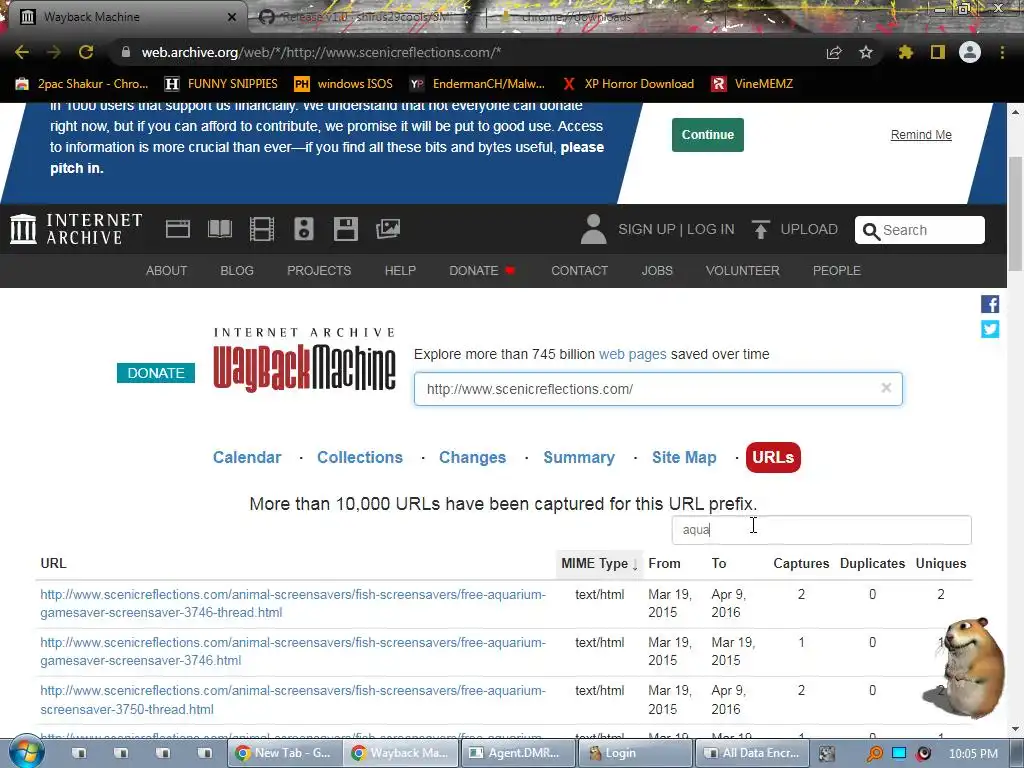
Task: Open Chrome's three-dot menu
Action: coord(1002,52)
